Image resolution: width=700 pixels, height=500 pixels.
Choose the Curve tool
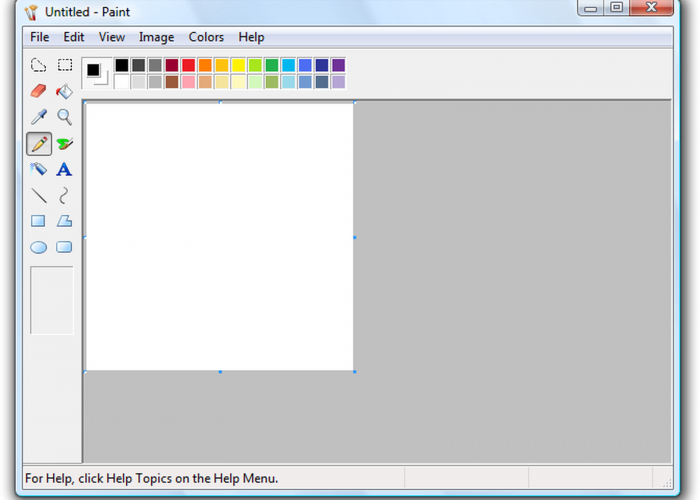click(x=64, y=196)
